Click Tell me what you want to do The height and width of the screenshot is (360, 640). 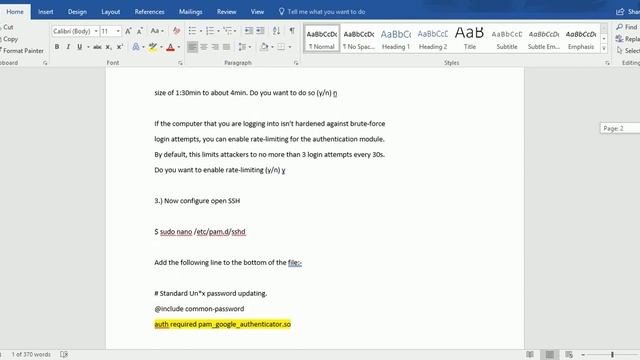(322, 12)
